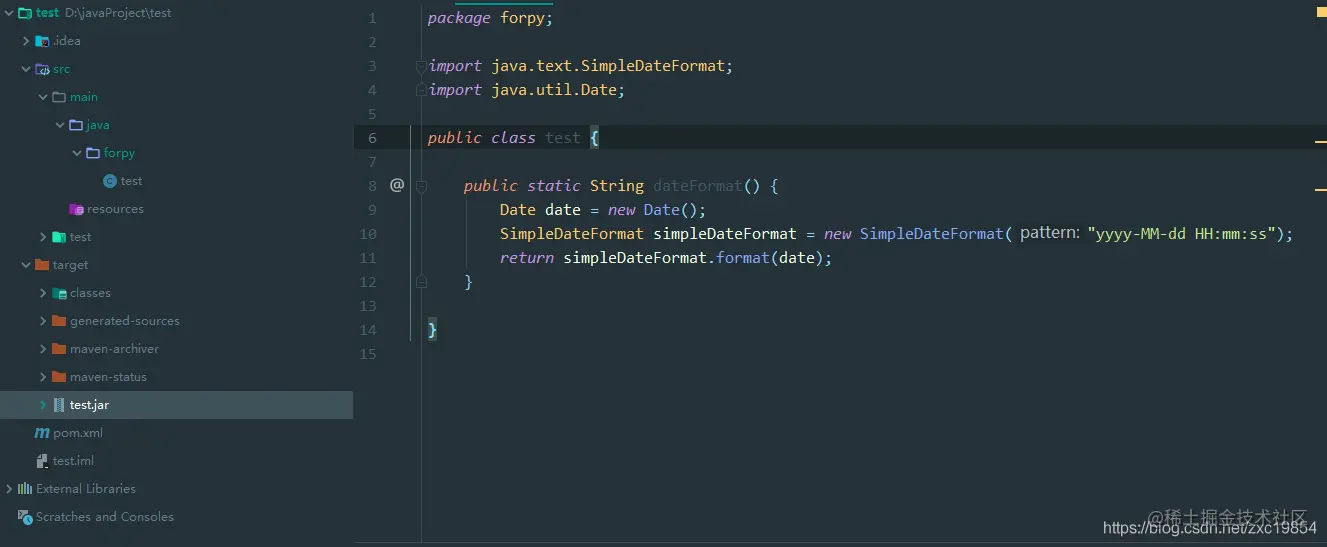Click the @ gutter annotation on line 8
1327x547 pixels.
pos(397,185)
